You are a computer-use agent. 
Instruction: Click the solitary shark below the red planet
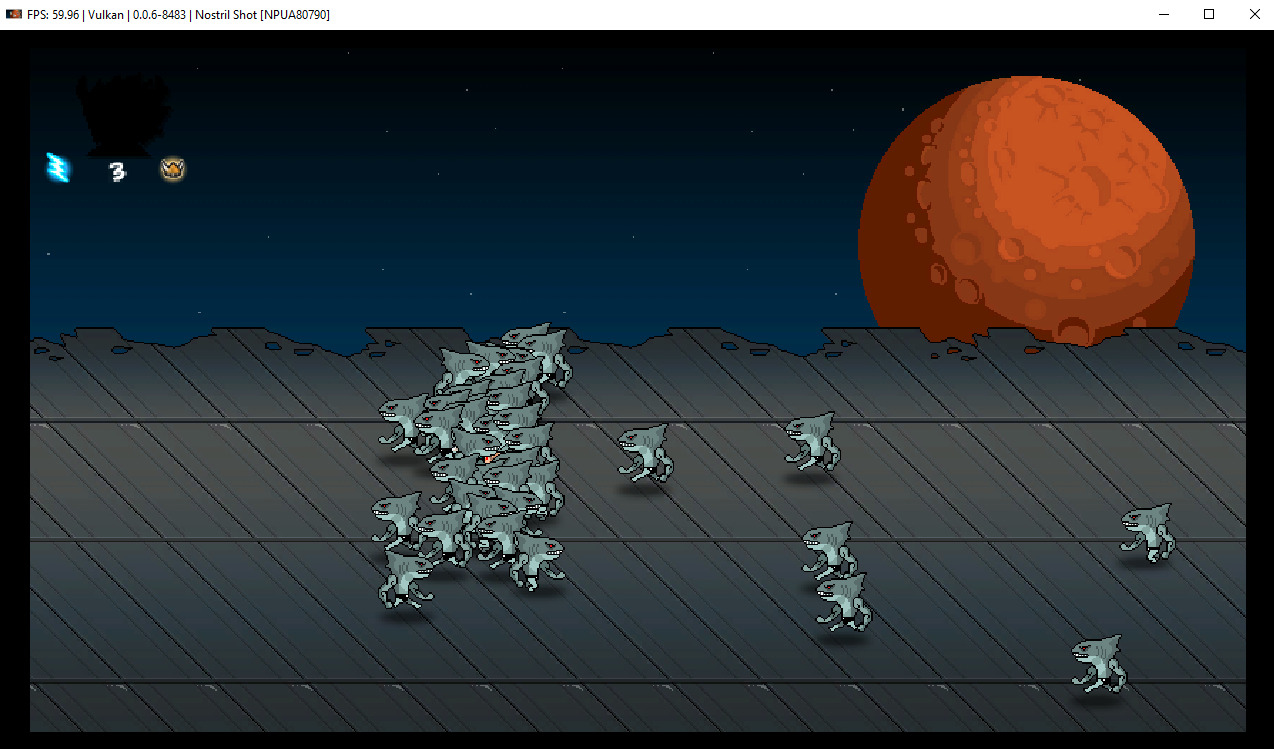811,441
